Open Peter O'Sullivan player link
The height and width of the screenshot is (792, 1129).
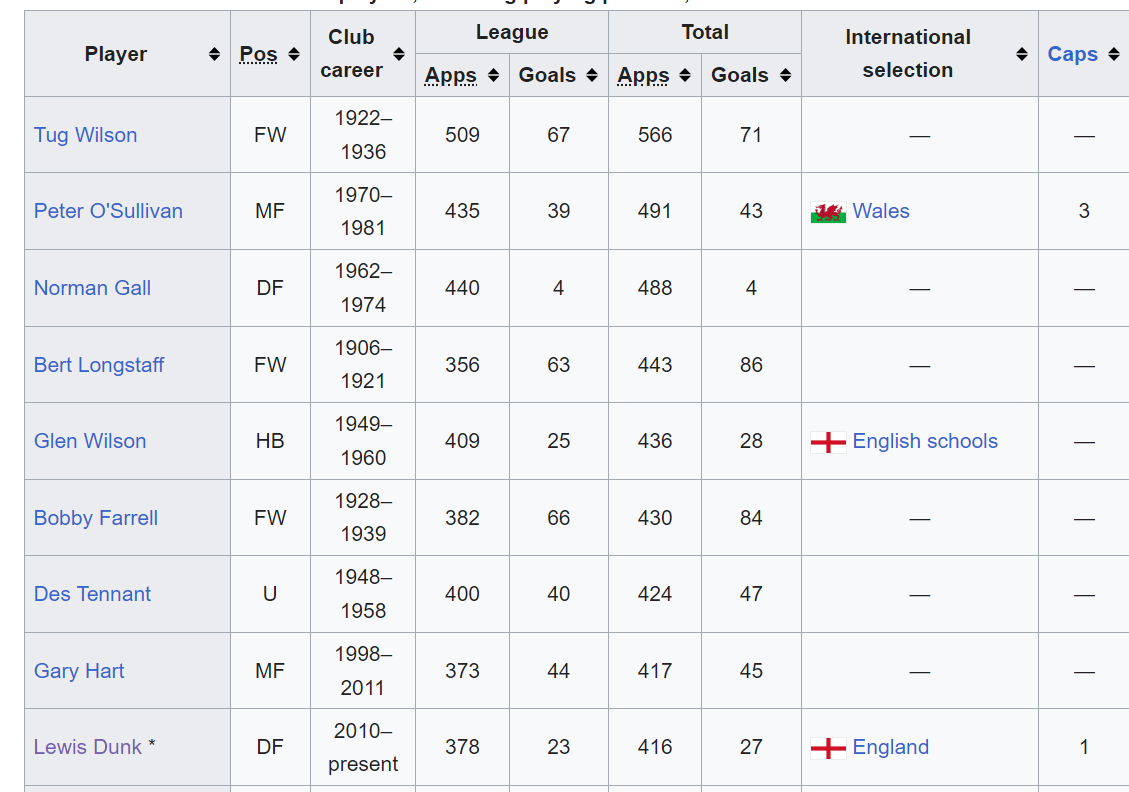108,211
